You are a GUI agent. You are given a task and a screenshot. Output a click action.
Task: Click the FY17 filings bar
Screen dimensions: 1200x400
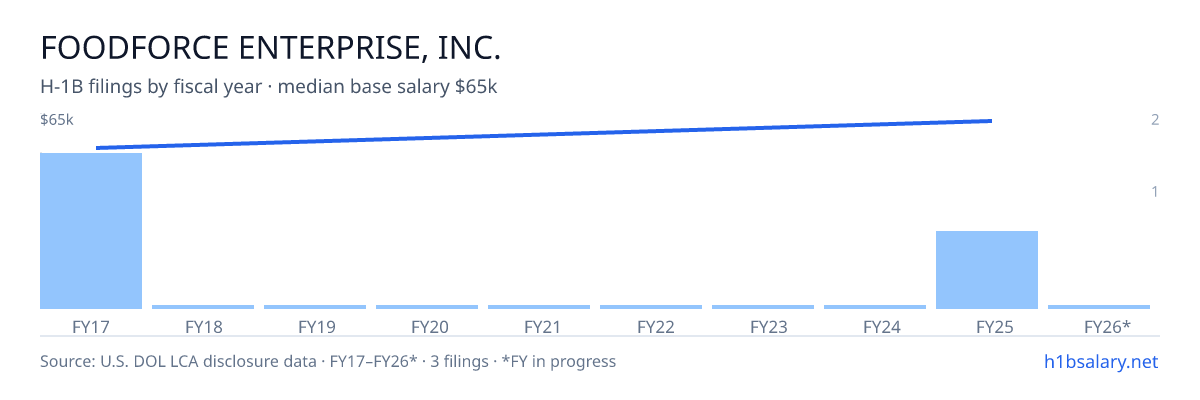pos(91,231)
